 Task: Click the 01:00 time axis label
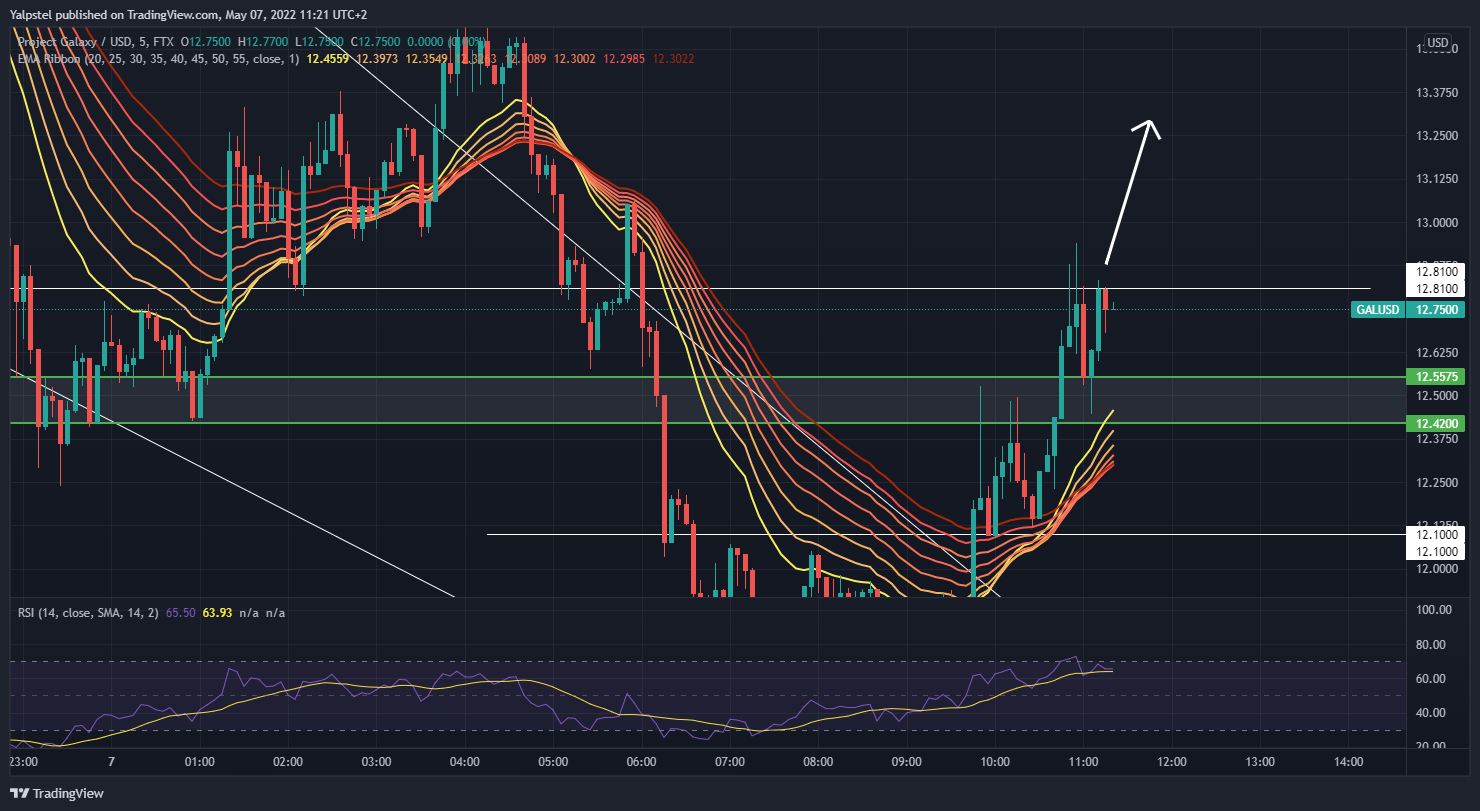pyautogui.click(x=200, y=762)
